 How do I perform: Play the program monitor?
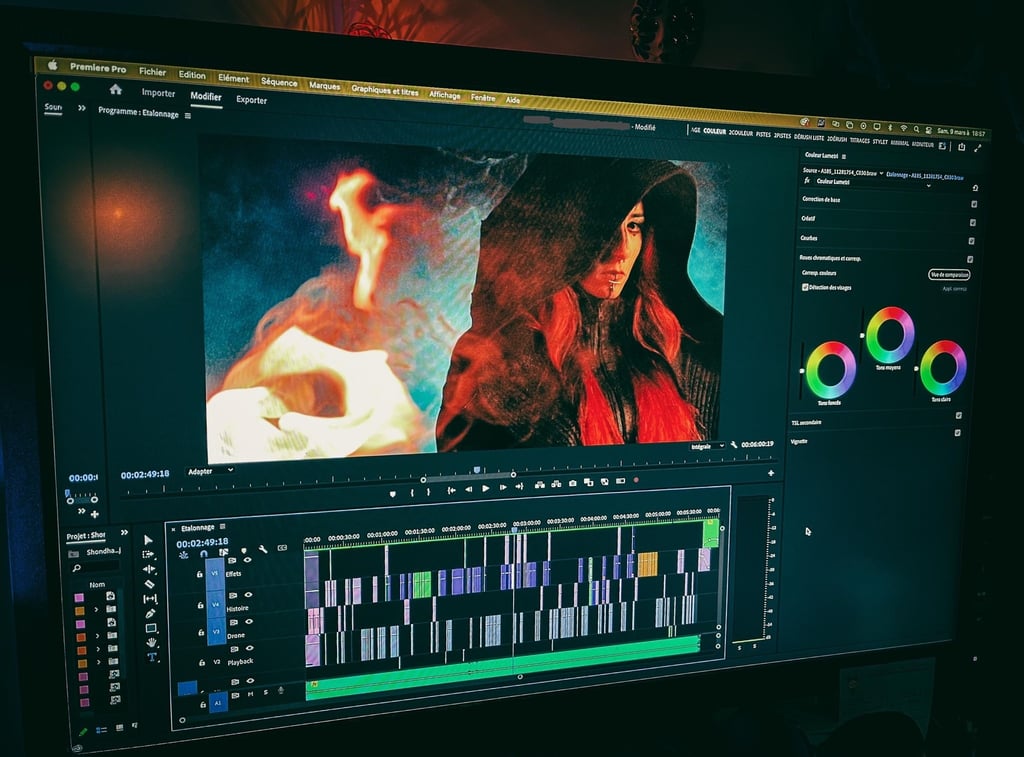485,488
